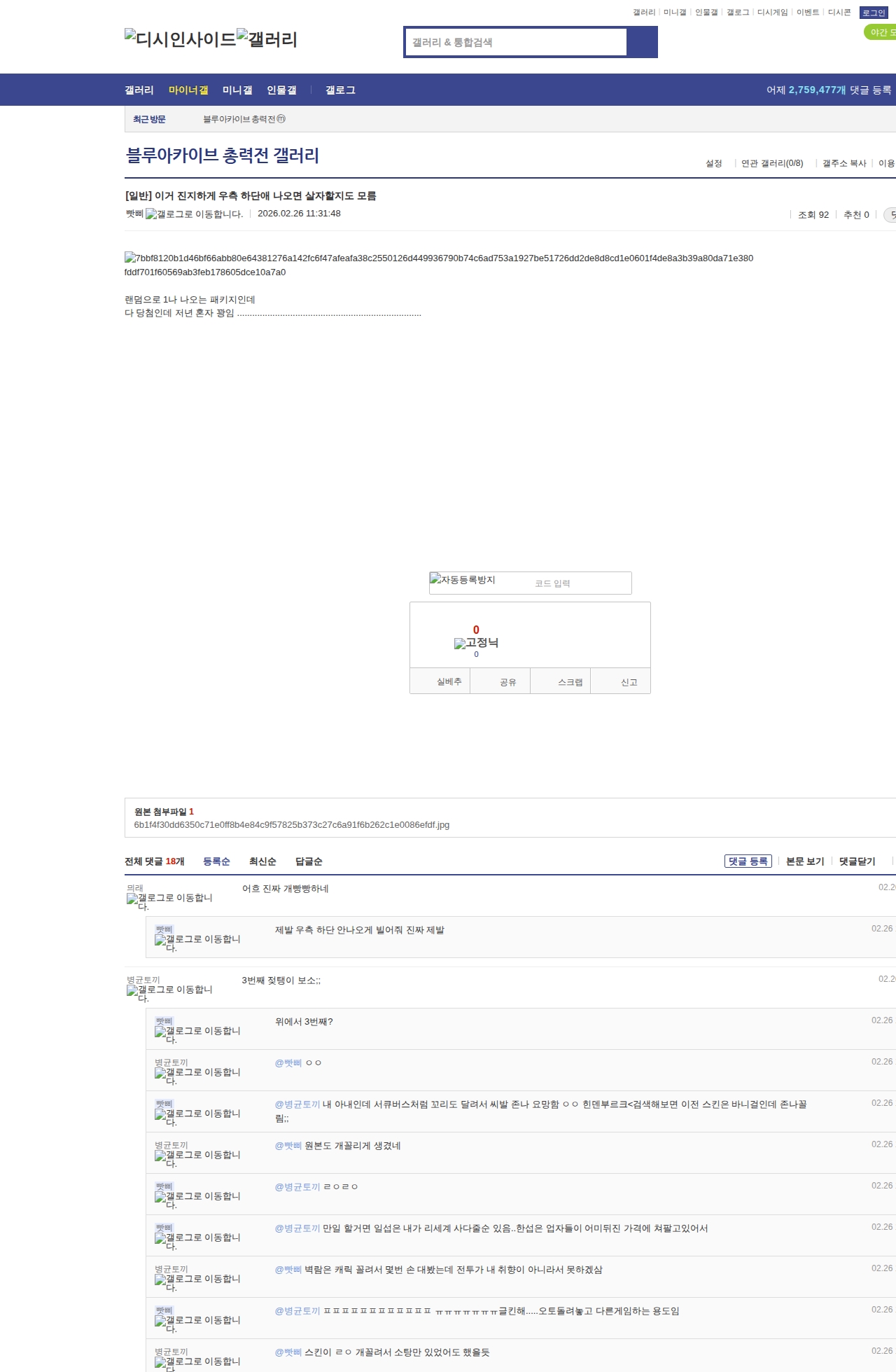Image resolution: width=896 pixels, height=1372 pixels.
Task: Click the 전체 댓글 18개 count text
Action: [x=155, y=861]
